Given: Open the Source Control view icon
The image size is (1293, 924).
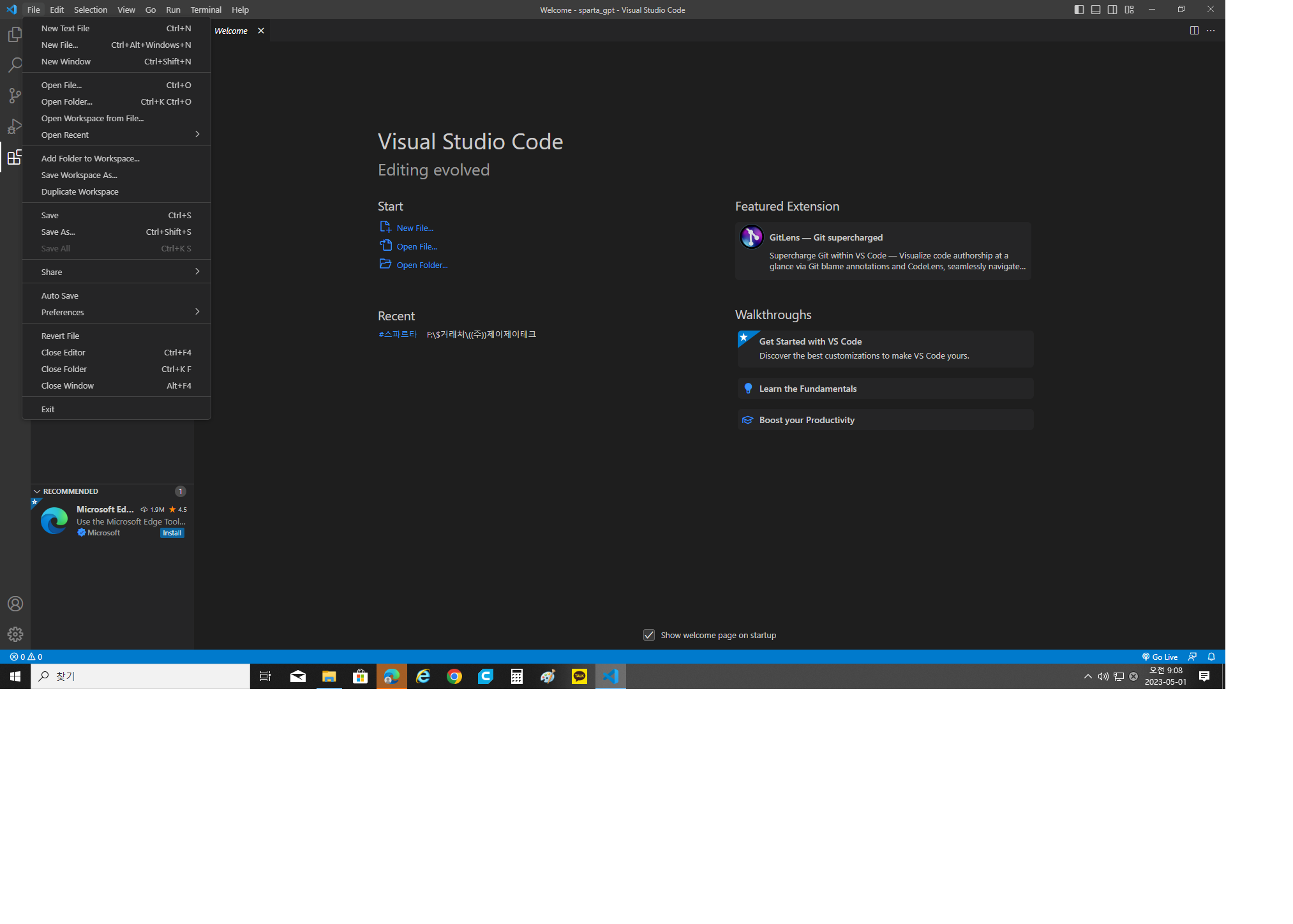Looking at the screenshot, I should click(15, 96).
